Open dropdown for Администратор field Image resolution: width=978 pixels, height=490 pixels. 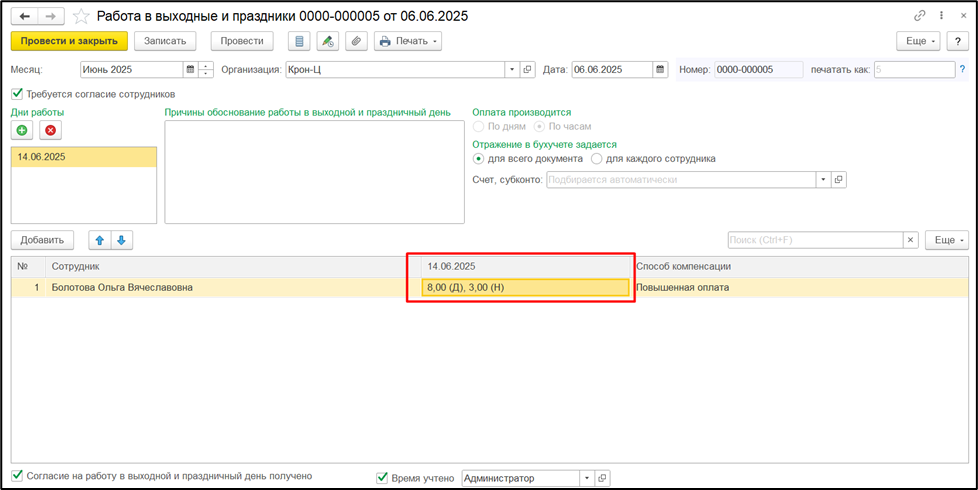pos(586,478)
